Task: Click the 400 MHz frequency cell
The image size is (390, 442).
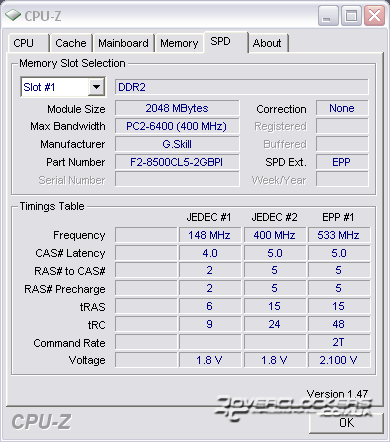Action: [274, 235]
